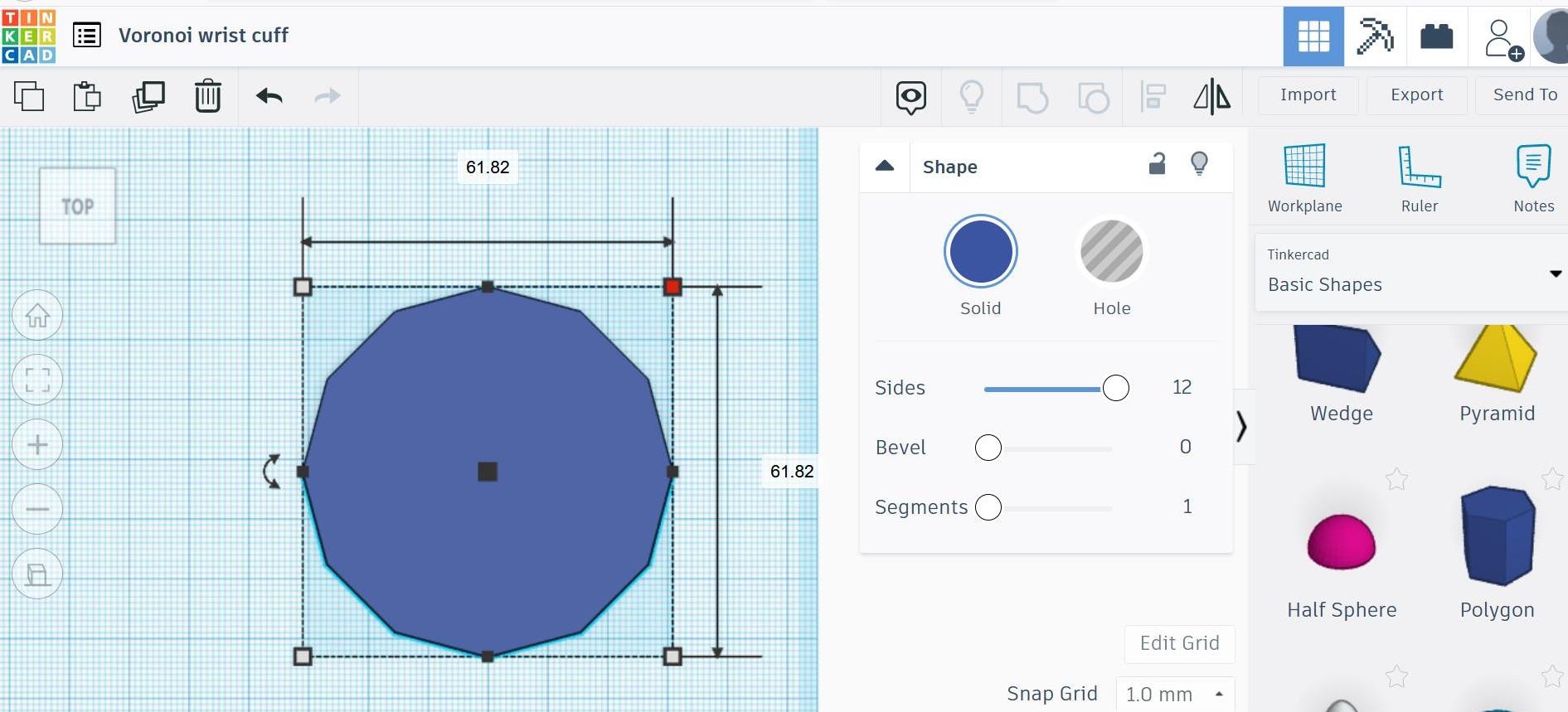Click the right side height dimension 61.82
Screen dimensions: 1568x712
[x=792, y=472]
